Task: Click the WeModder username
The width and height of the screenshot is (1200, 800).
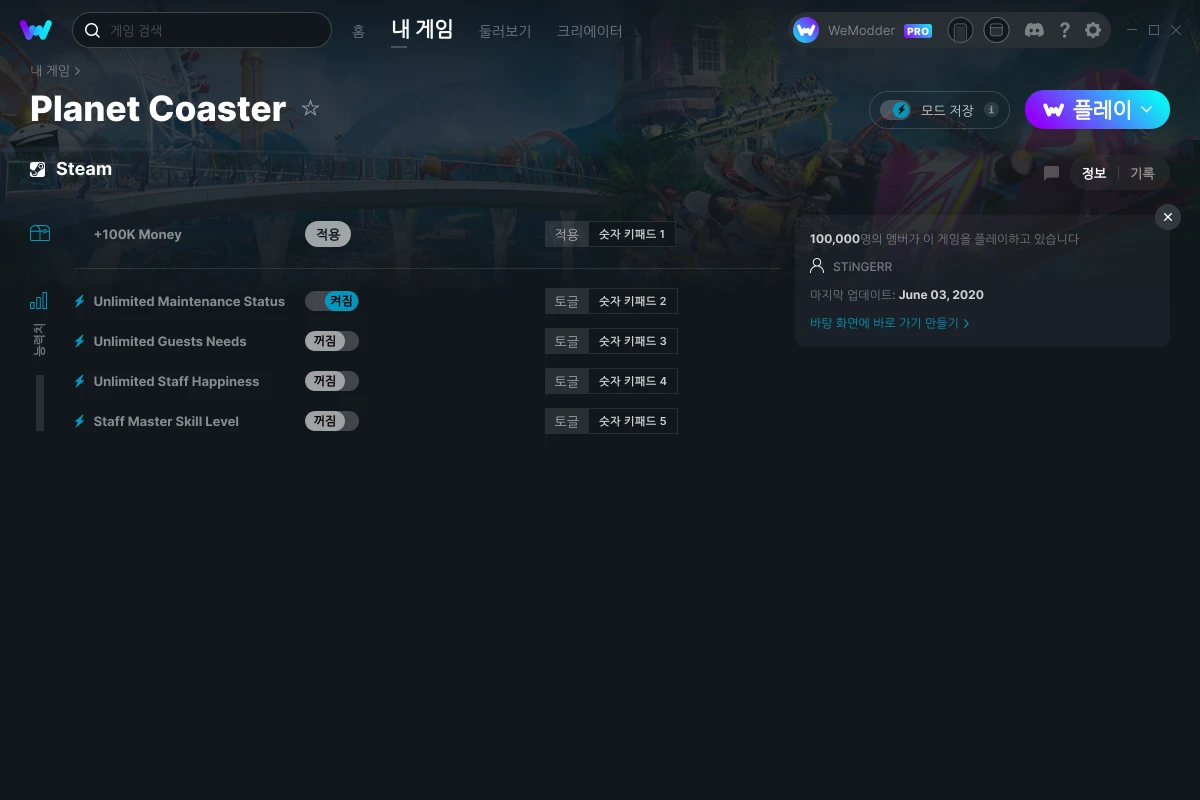Action: tap(861, 31)
